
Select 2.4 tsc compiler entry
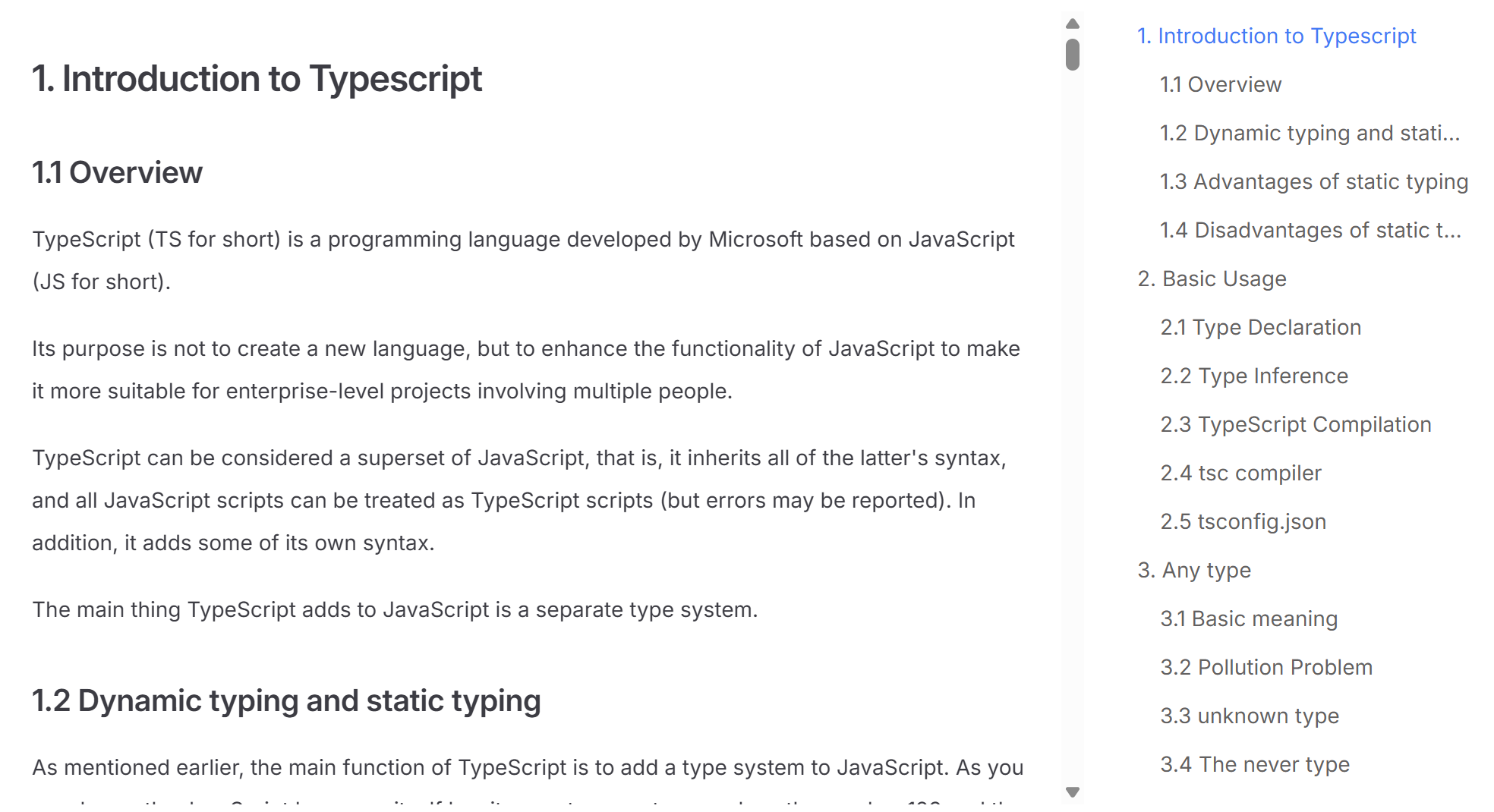click(1240, 473)
